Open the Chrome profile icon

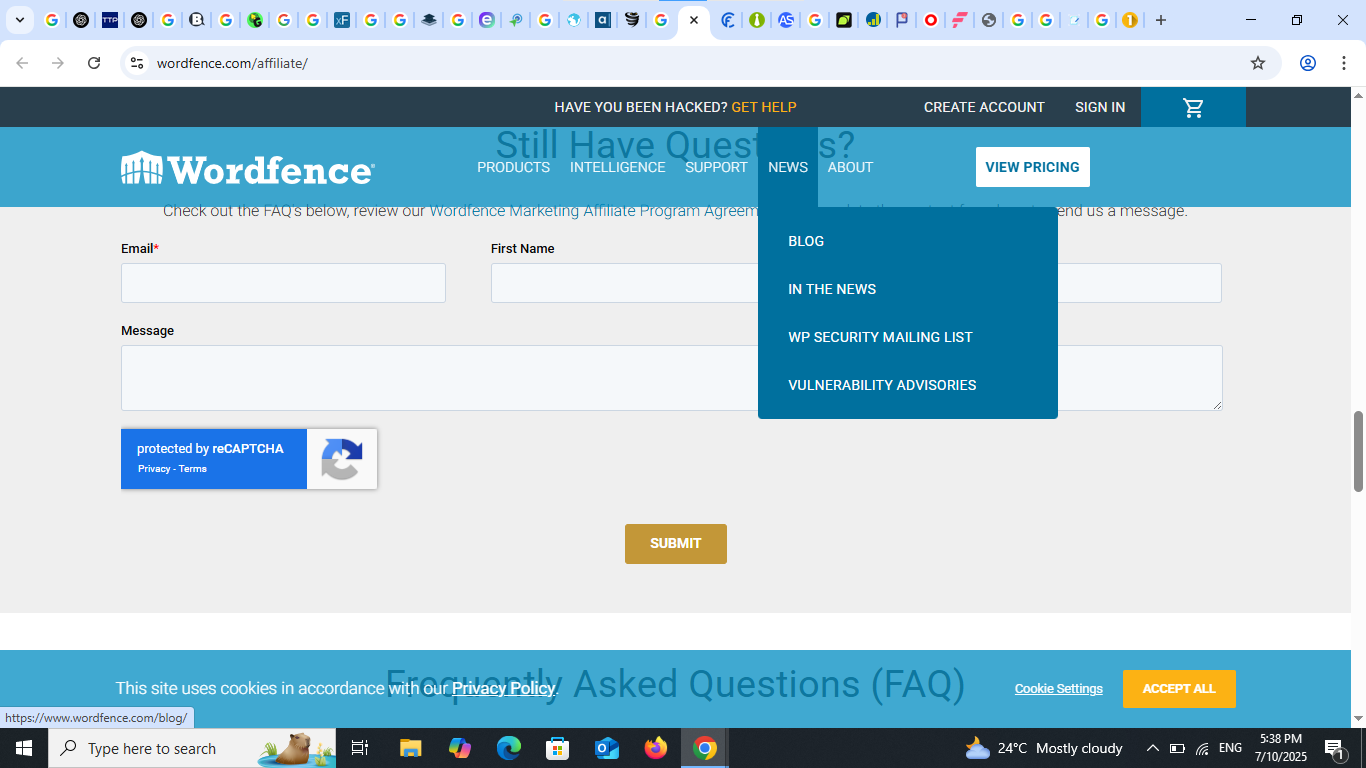1307,63
